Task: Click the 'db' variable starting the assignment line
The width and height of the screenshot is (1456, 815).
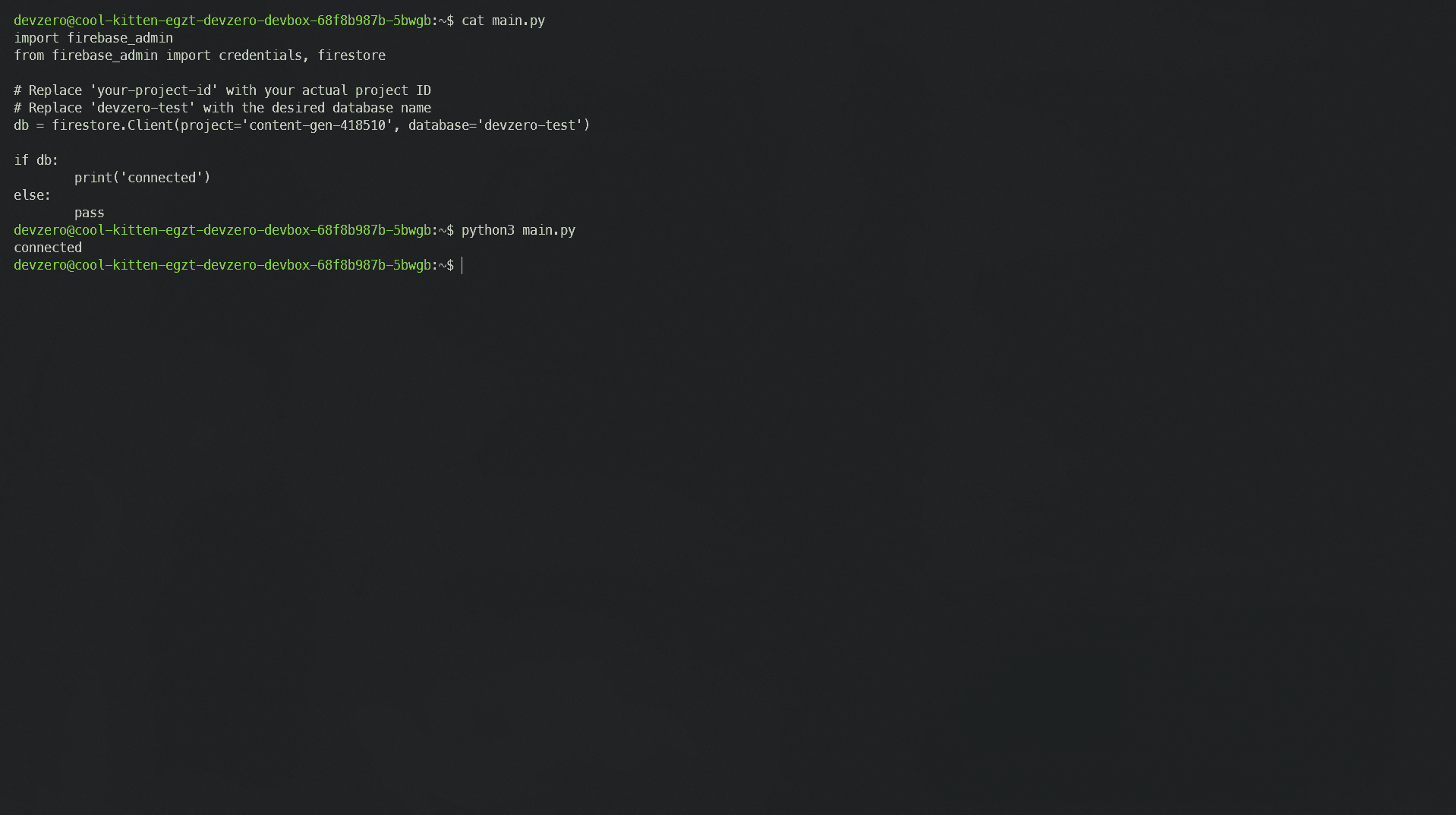Action: click(x=21, y=125)
